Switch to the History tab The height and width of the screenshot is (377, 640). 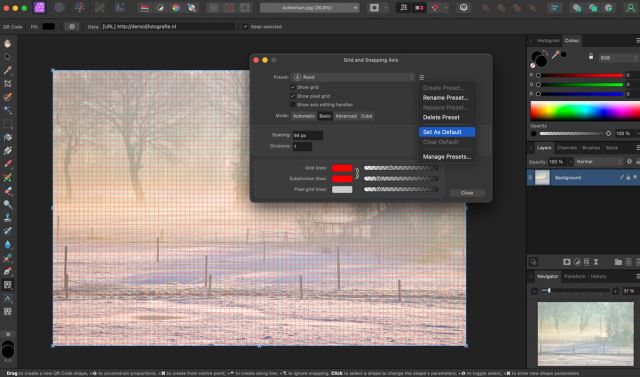click(598, 276)
